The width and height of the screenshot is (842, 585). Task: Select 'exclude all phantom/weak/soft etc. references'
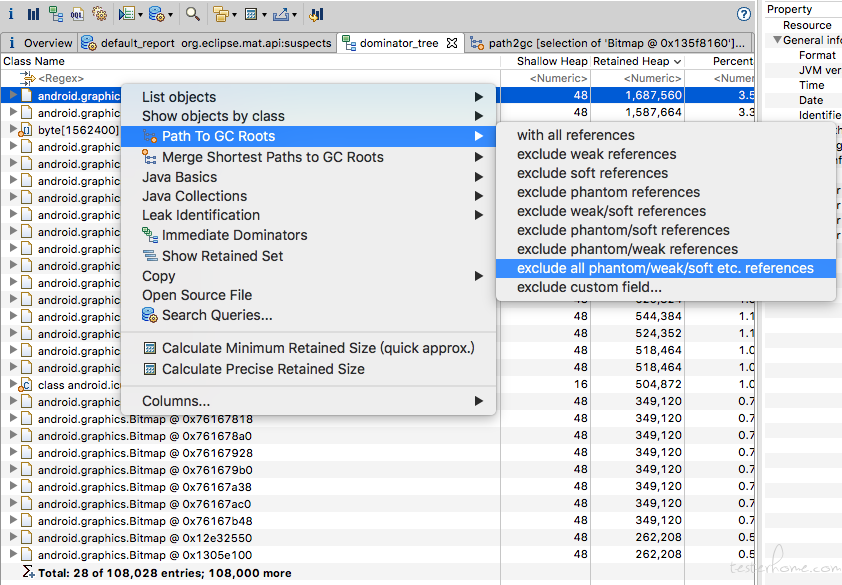(665, 268)
